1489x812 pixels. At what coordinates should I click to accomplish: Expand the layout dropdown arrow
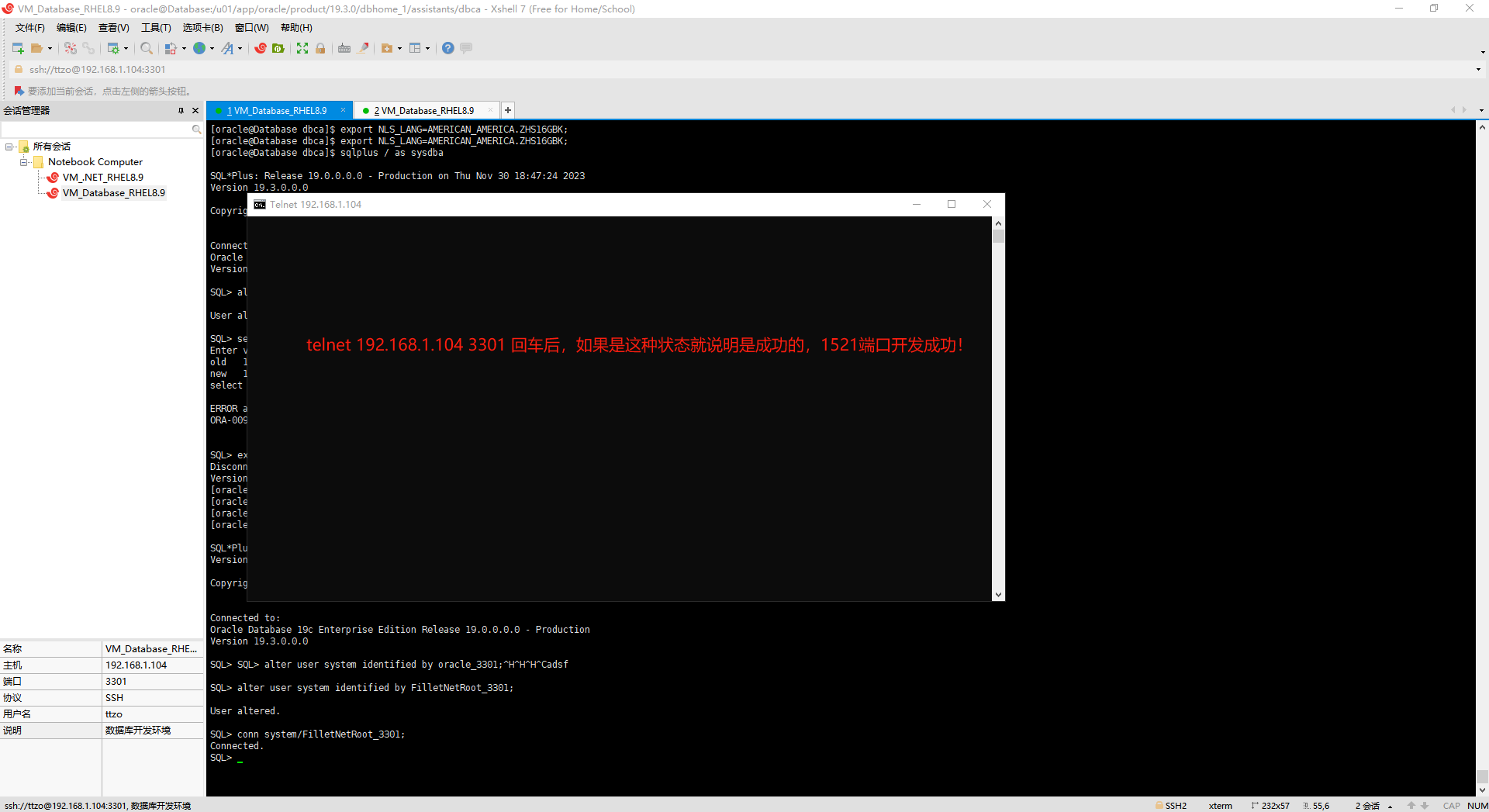427,48
